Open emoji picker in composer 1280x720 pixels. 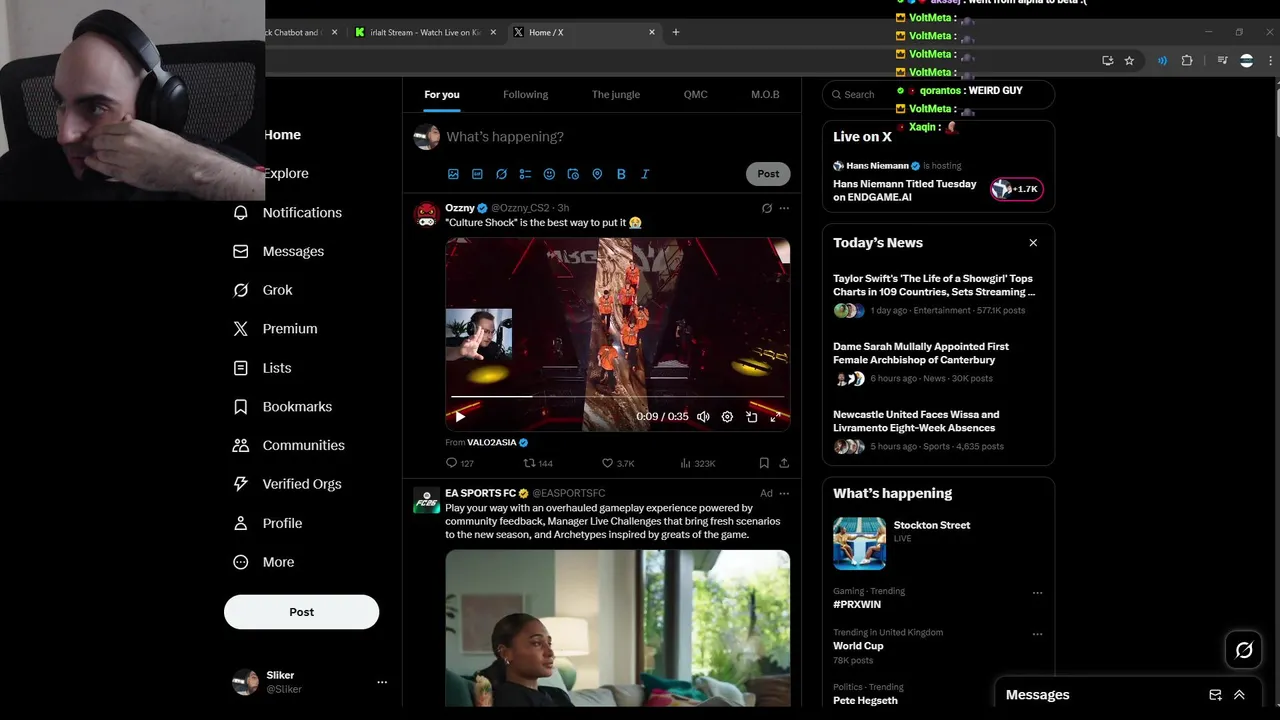(x=549, y=174)
